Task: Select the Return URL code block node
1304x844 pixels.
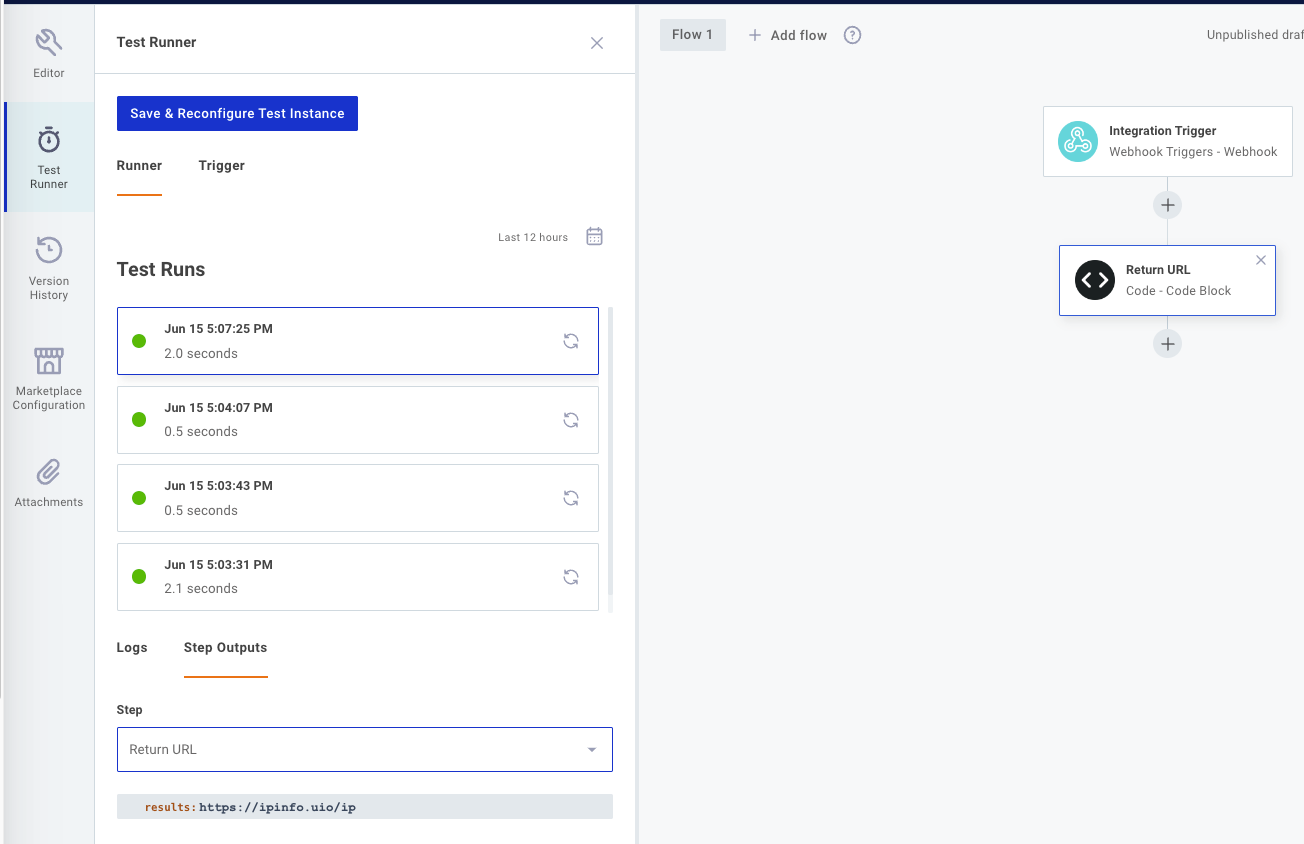Action: (1167, 280)
